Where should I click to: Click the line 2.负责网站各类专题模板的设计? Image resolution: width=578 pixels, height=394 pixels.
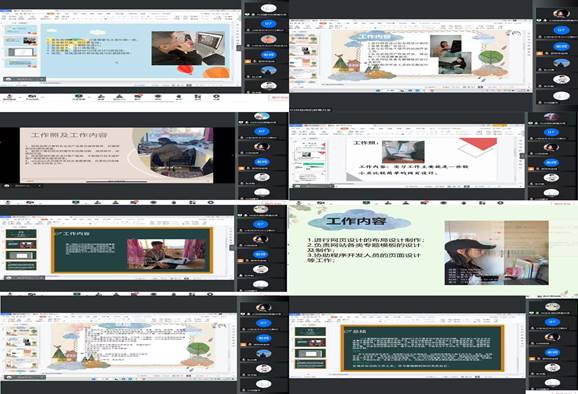[x=364, y=245]
